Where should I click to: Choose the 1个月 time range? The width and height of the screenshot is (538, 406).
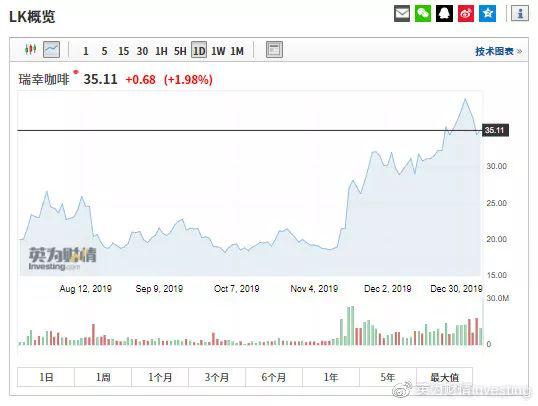point(160,378)
